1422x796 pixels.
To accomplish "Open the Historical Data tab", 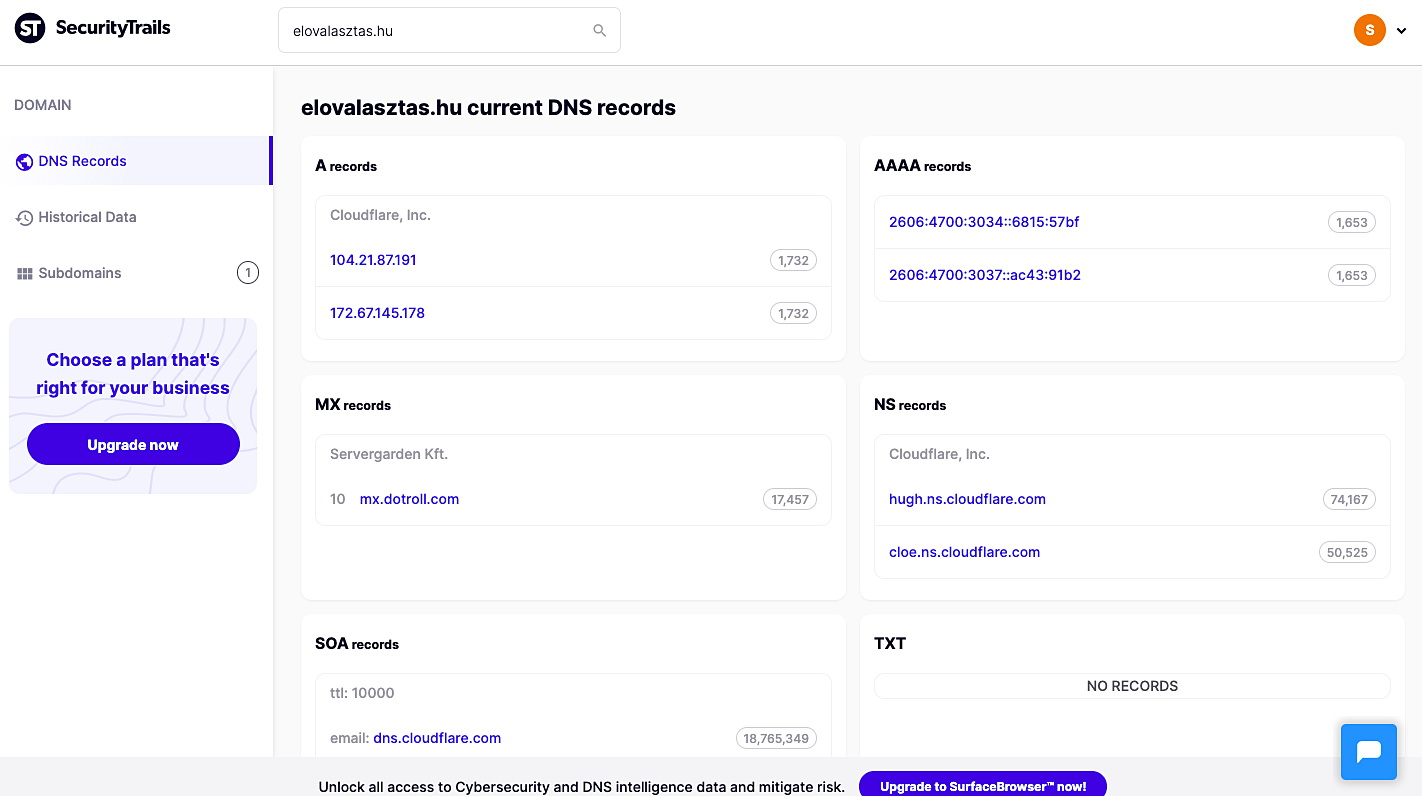I will pos(136,217).
